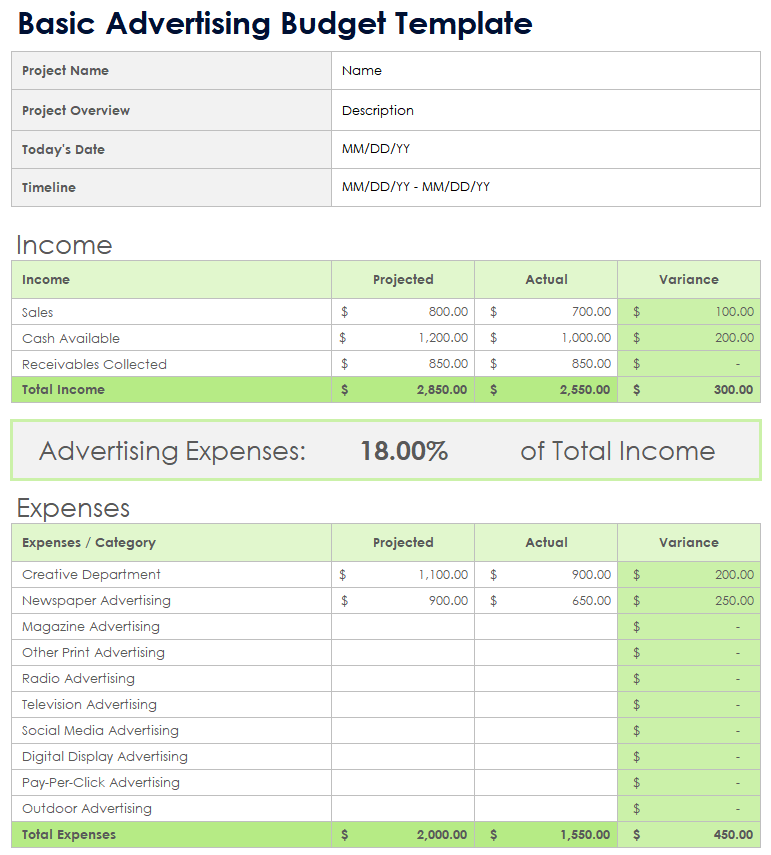
Task: Click the Sales projected amount 800.00
Action: click(403, 312)
